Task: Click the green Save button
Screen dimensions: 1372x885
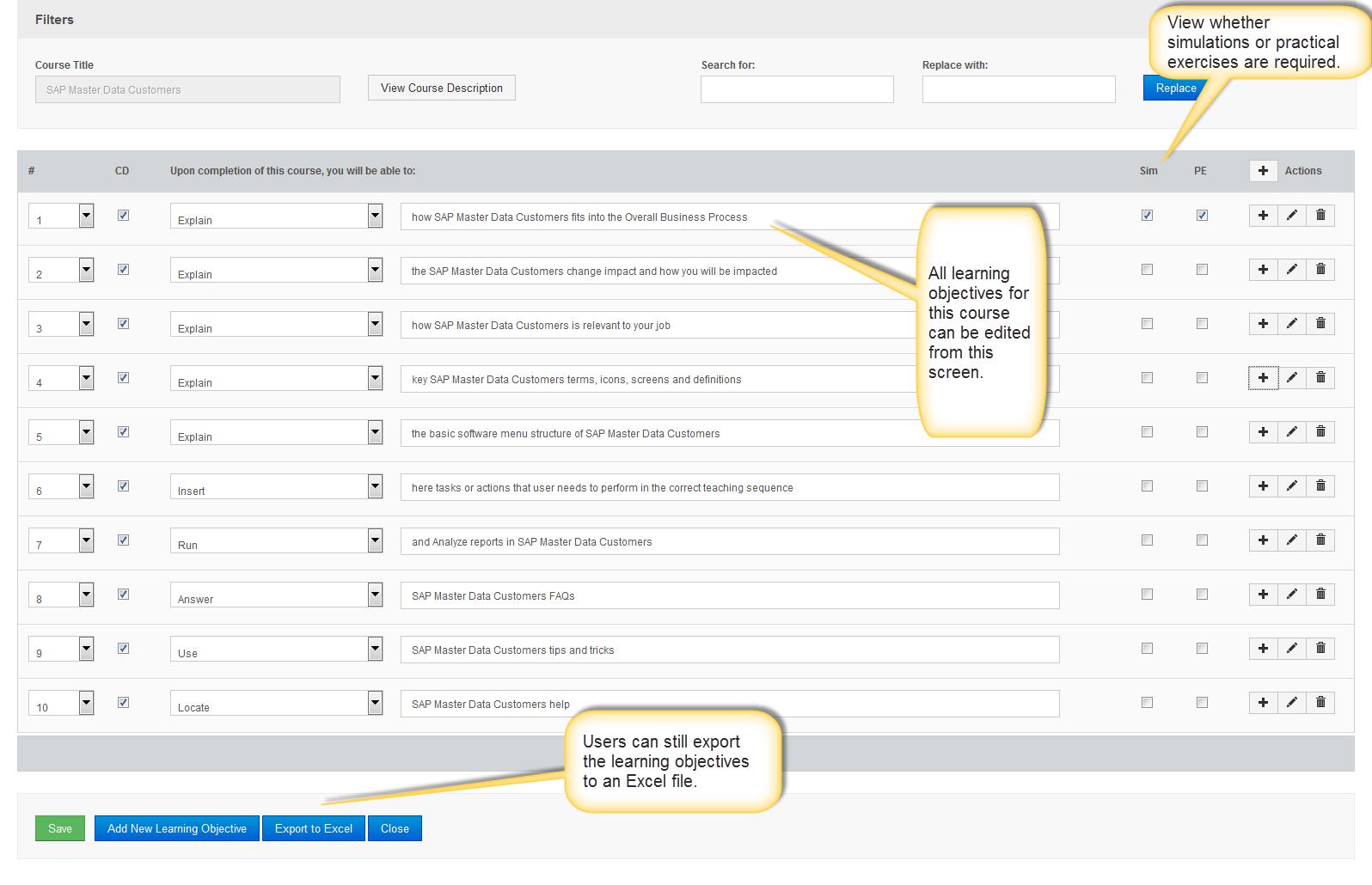Action: pos(60,828)
